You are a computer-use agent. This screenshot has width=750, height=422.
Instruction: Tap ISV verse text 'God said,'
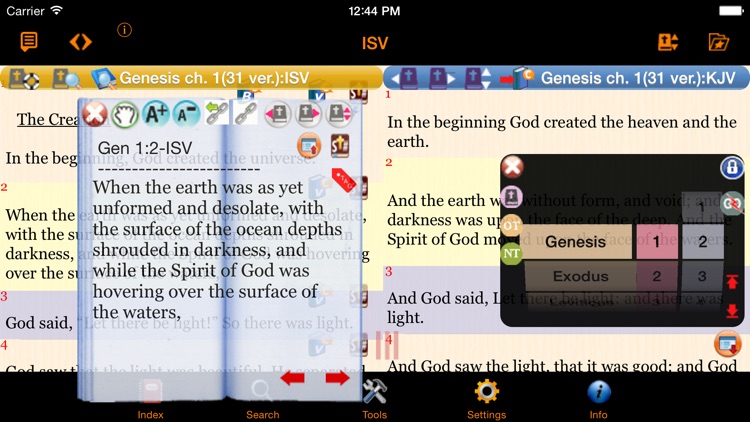coord(39,323)
